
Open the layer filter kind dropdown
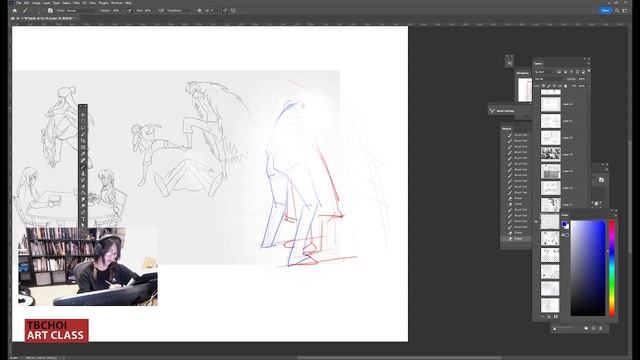[x=545, y=72]
